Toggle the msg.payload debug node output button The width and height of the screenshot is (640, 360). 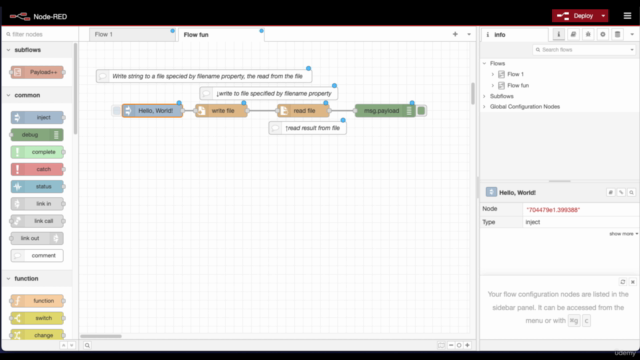[x=421, y=111]
